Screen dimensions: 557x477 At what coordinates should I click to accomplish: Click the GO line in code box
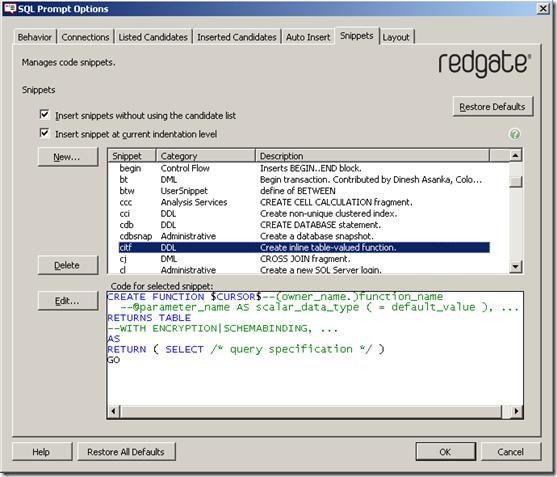(114, 360)
